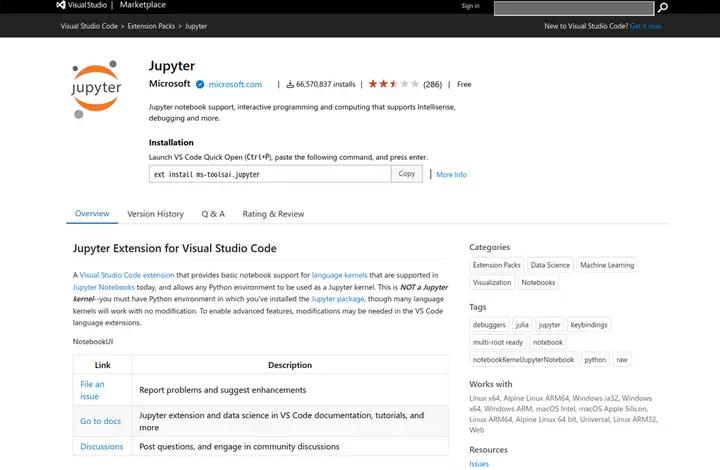
Task: Open the More Info link
Action: click(451, 174)
